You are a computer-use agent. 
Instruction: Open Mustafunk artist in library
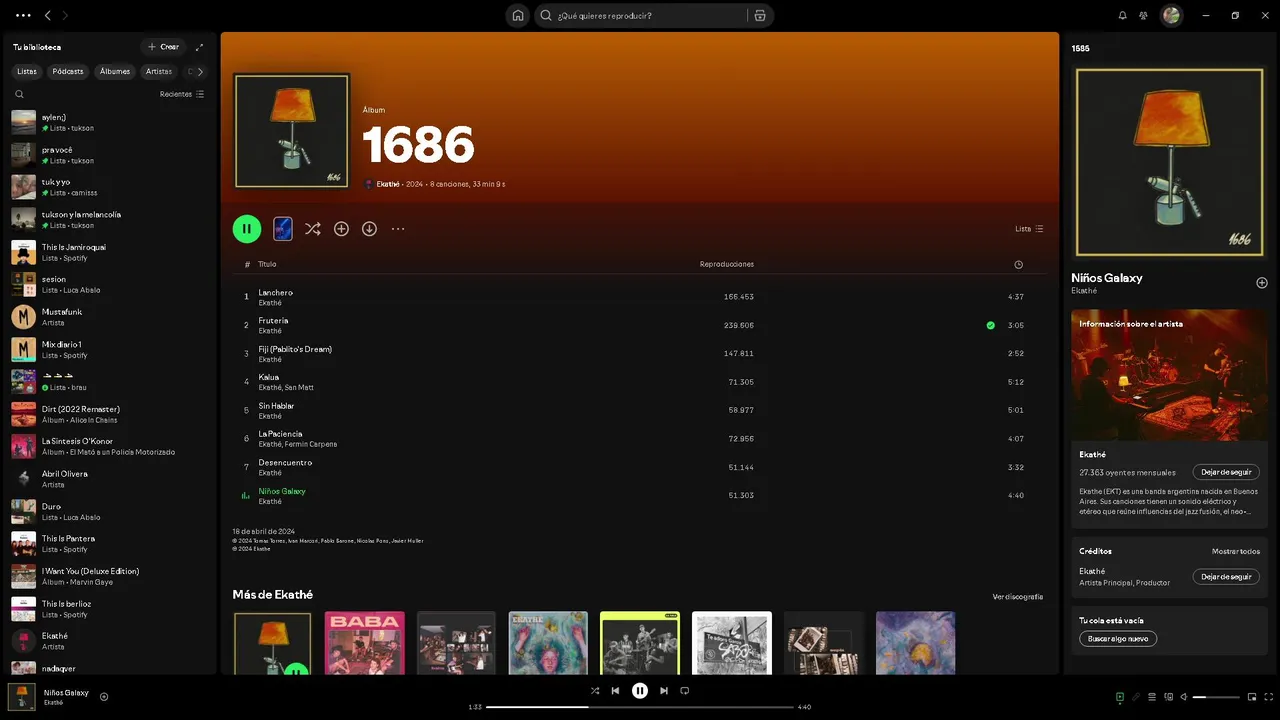(x=110, y=317)
